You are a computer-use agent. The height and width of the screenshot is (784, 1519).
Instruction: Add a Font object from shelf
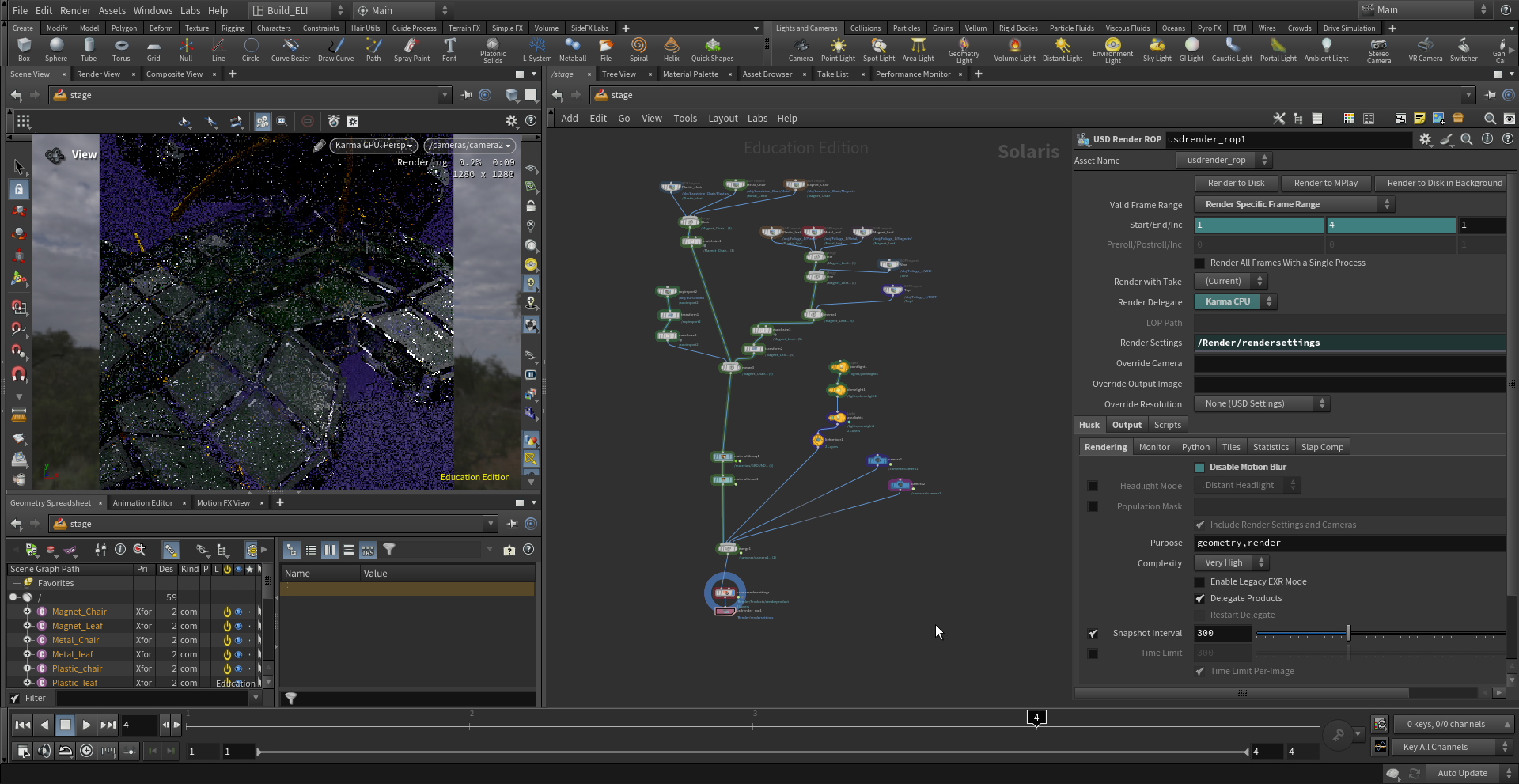(x=449, y=49)
